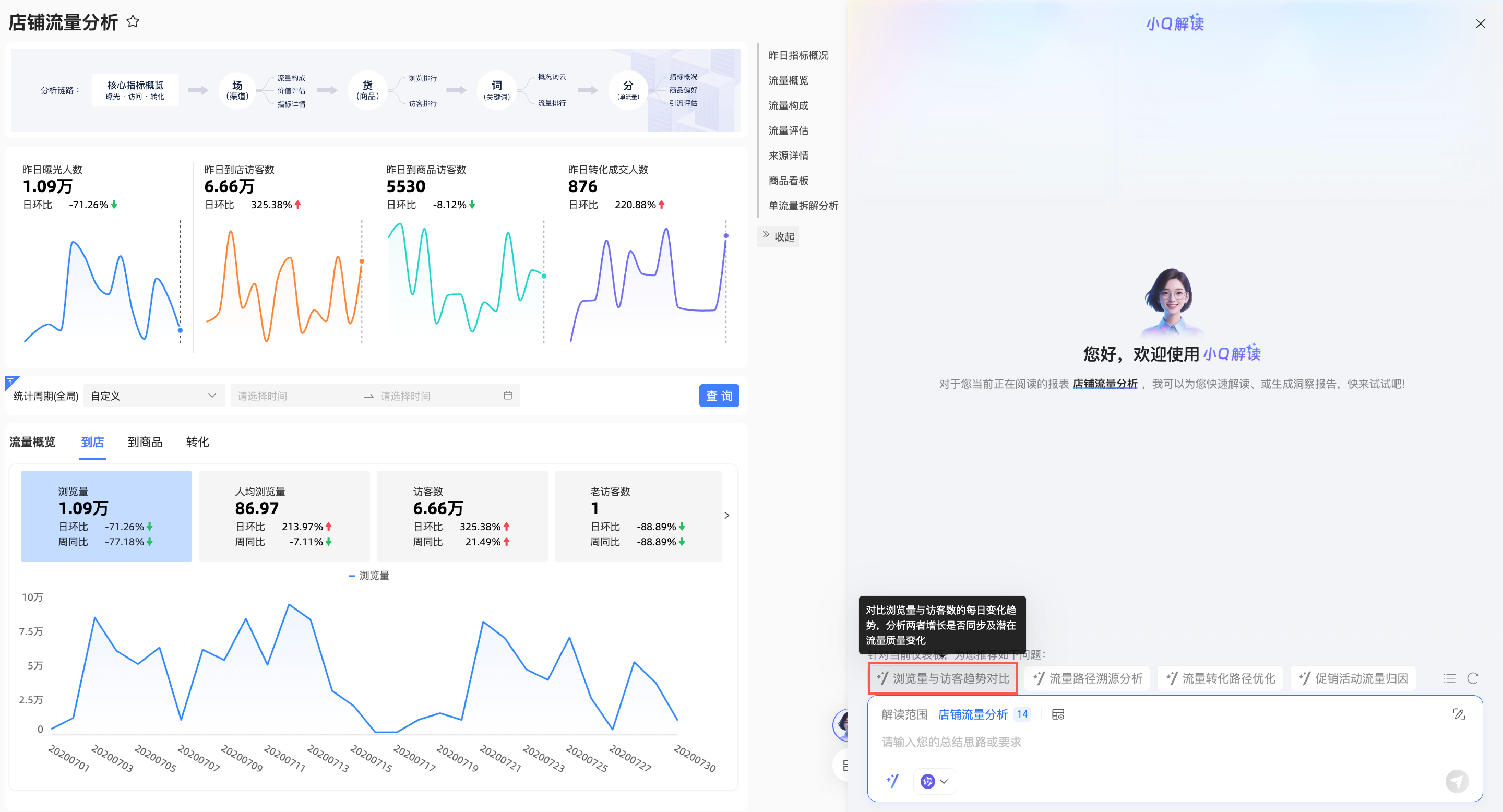Toggle the 浏览量 chart legend series
The image size is (1503, 812).
[x=369, y=575]
